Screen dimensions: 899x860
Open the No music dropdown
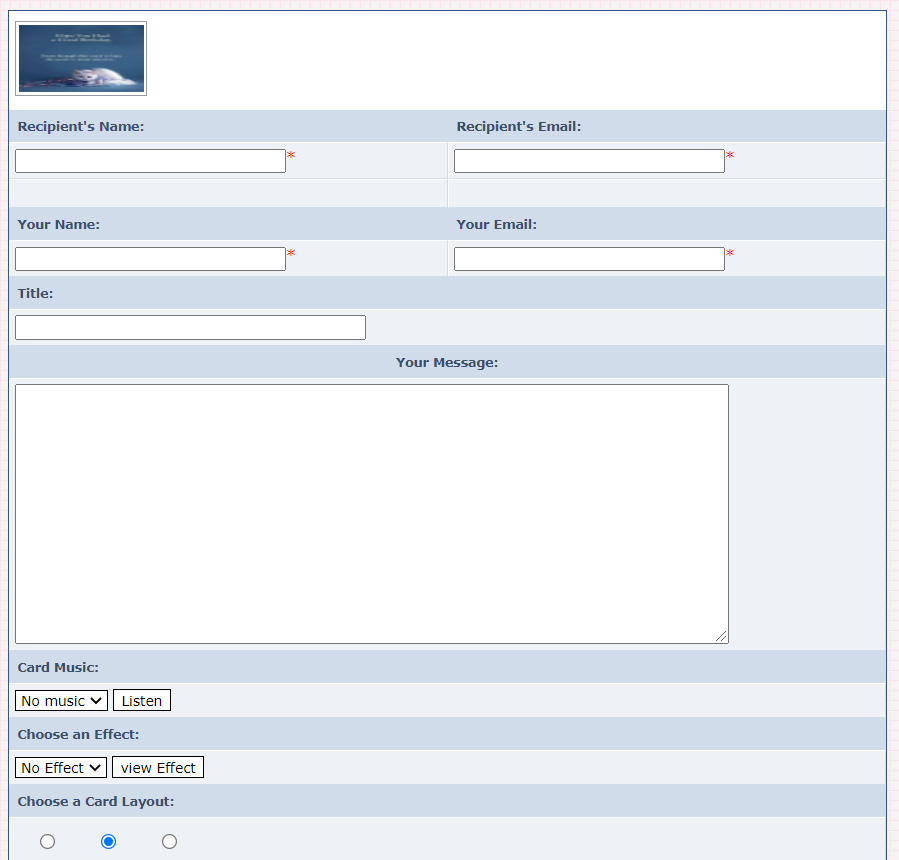tap(61, 701)
